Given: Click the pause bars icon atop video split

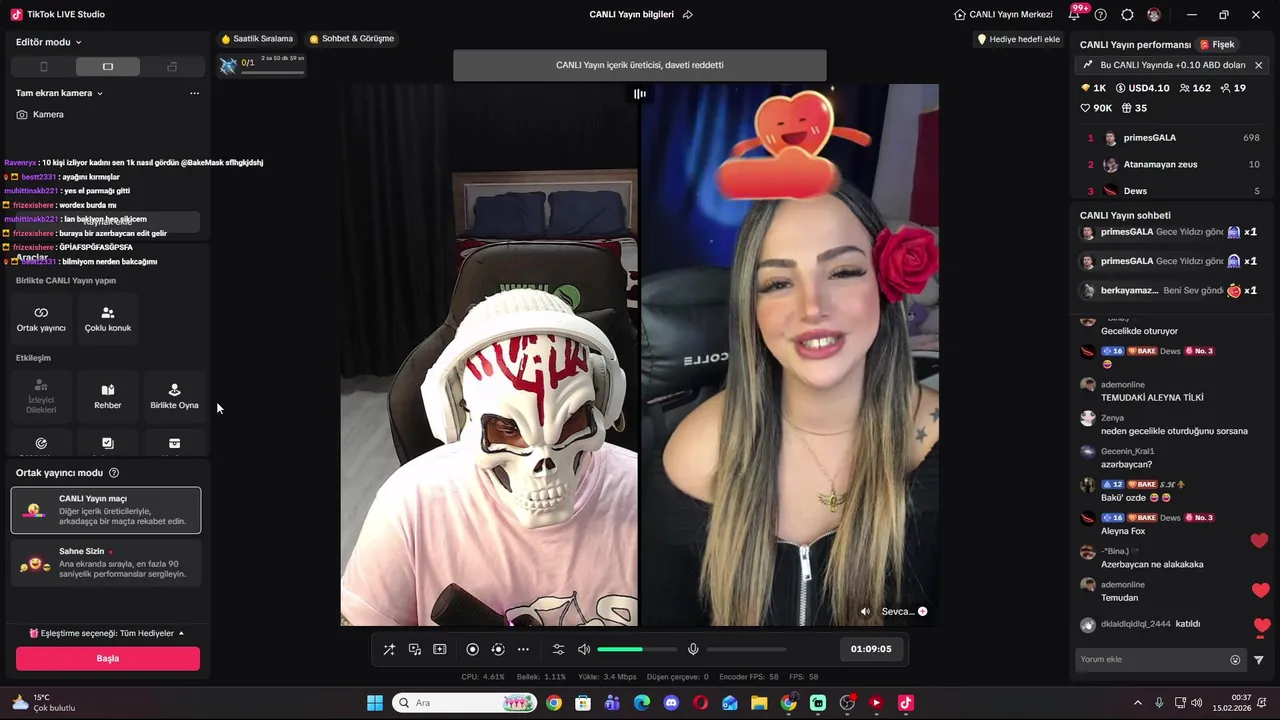Looking at the screenshot, I should tap(640, 94).
